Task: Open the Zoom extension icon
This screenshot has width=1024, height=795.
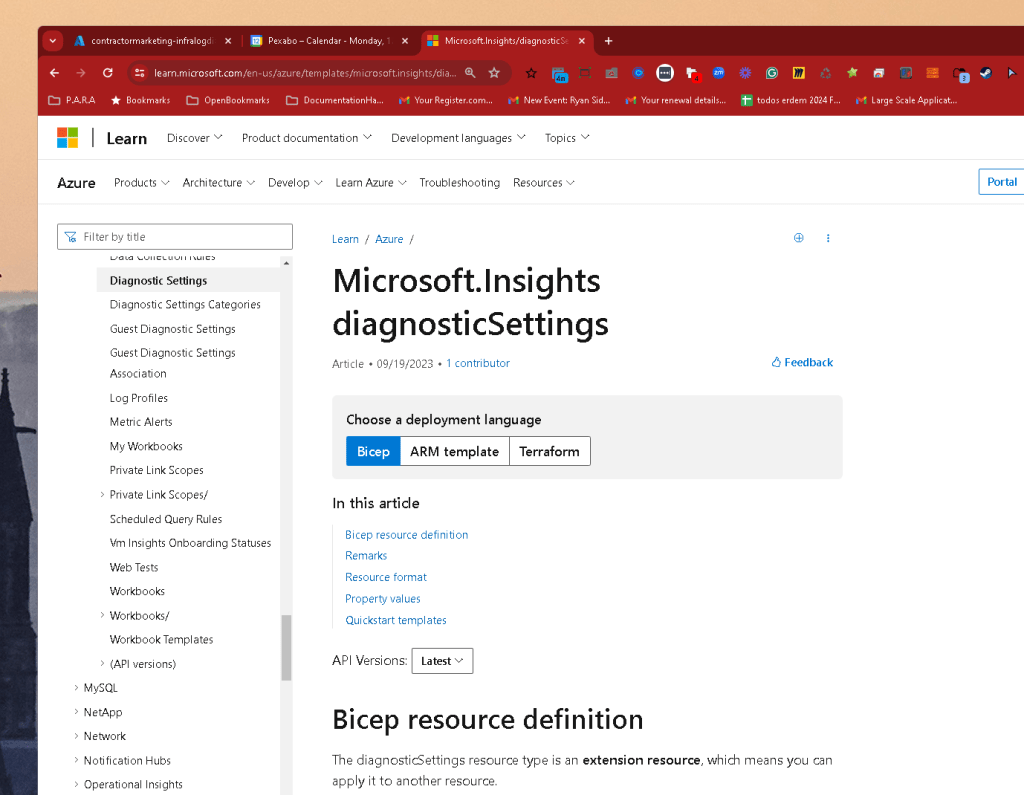Action: point(718,73)
